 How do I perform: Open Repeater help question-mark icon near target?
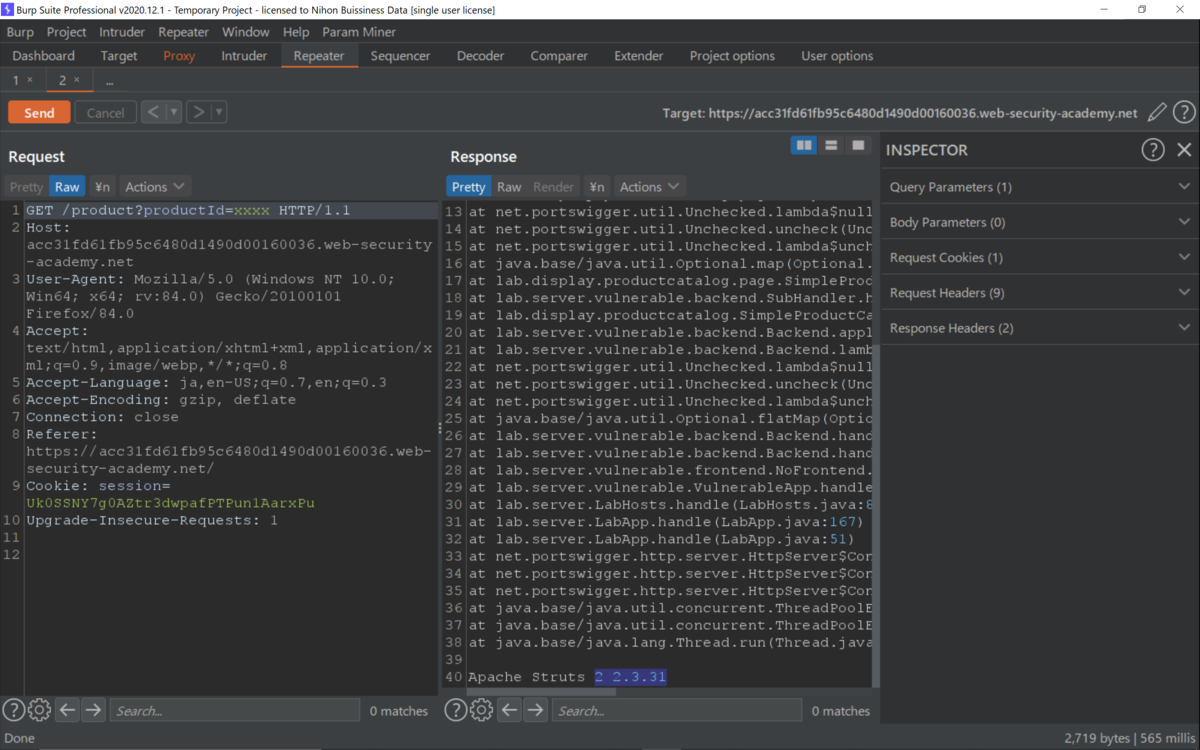(x=1184, y=113)
